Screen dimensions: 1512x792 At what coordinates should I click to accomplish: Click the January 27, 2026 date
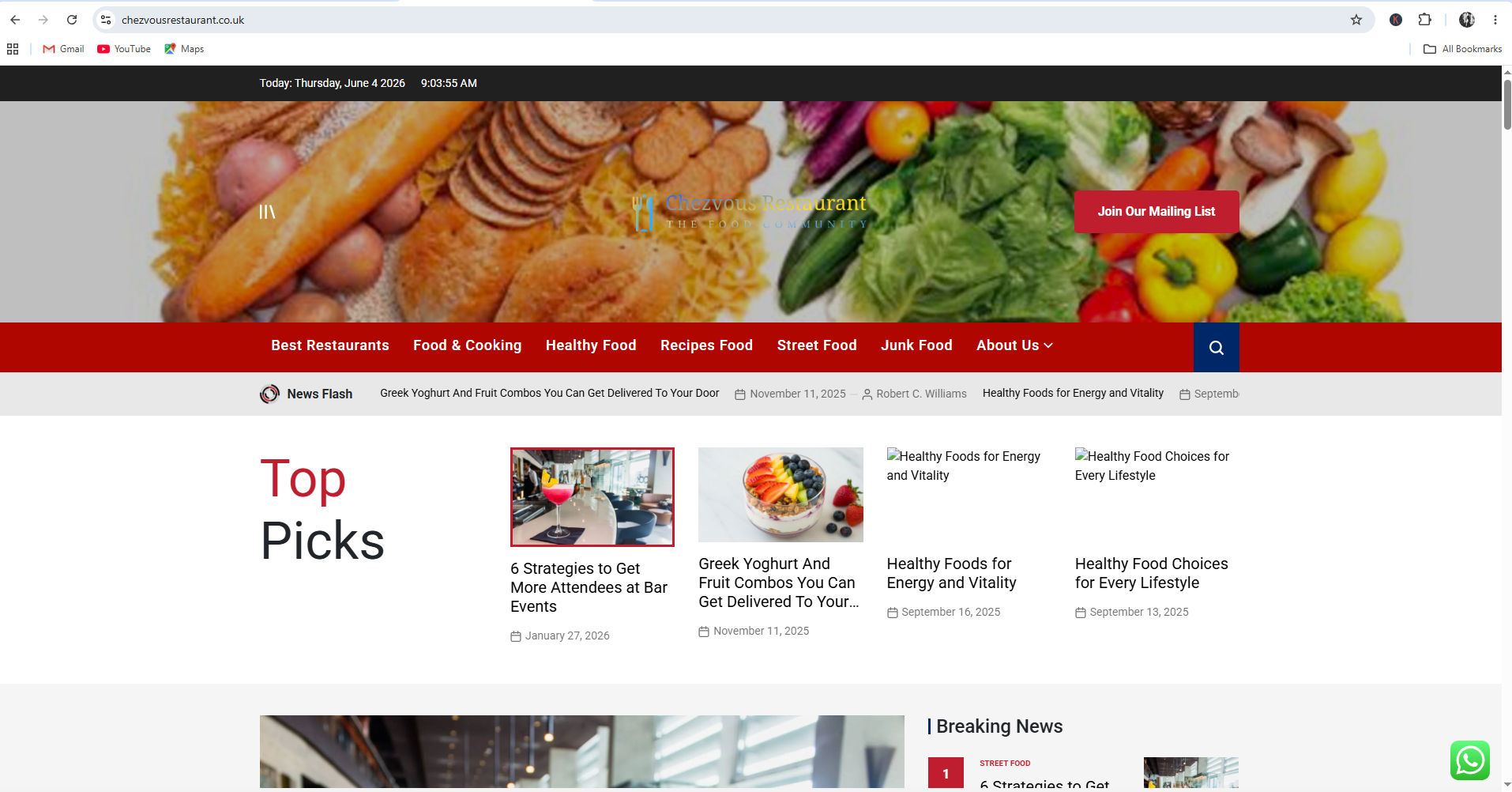tap(566, 635)
